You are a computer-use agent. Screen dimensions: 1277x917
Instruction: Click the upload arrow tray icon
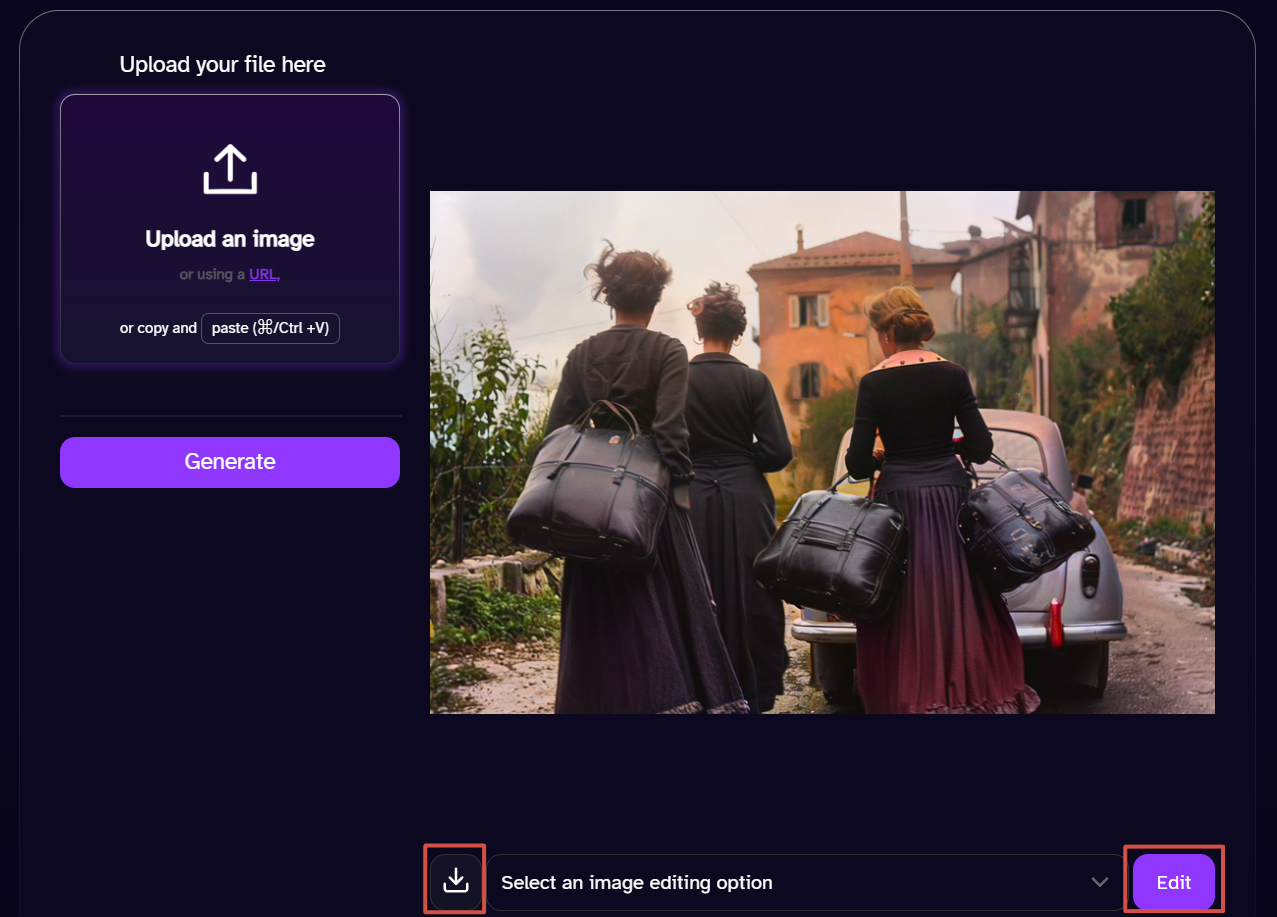tap(230, 169)
